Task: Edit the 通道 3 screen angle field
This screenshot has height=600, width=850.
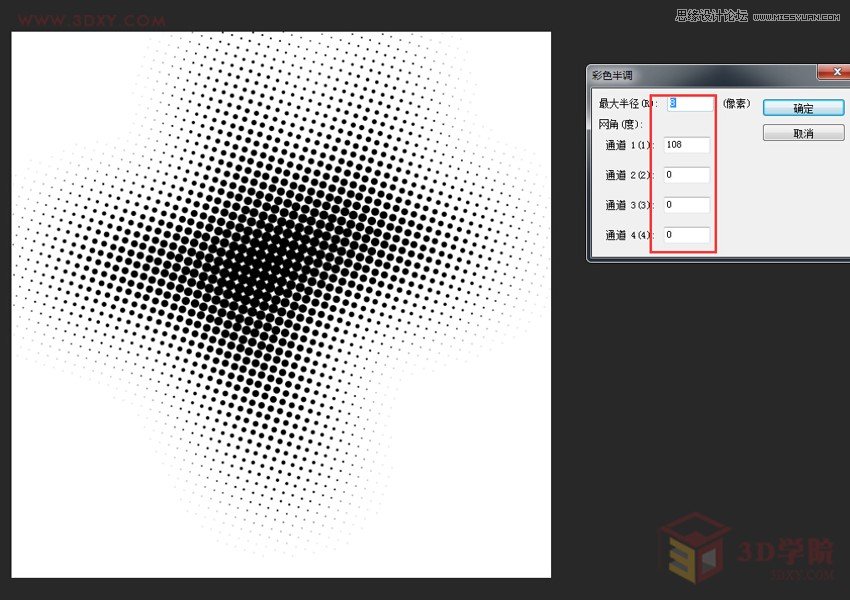Action: pyautogui.click(x=686, y=205)
